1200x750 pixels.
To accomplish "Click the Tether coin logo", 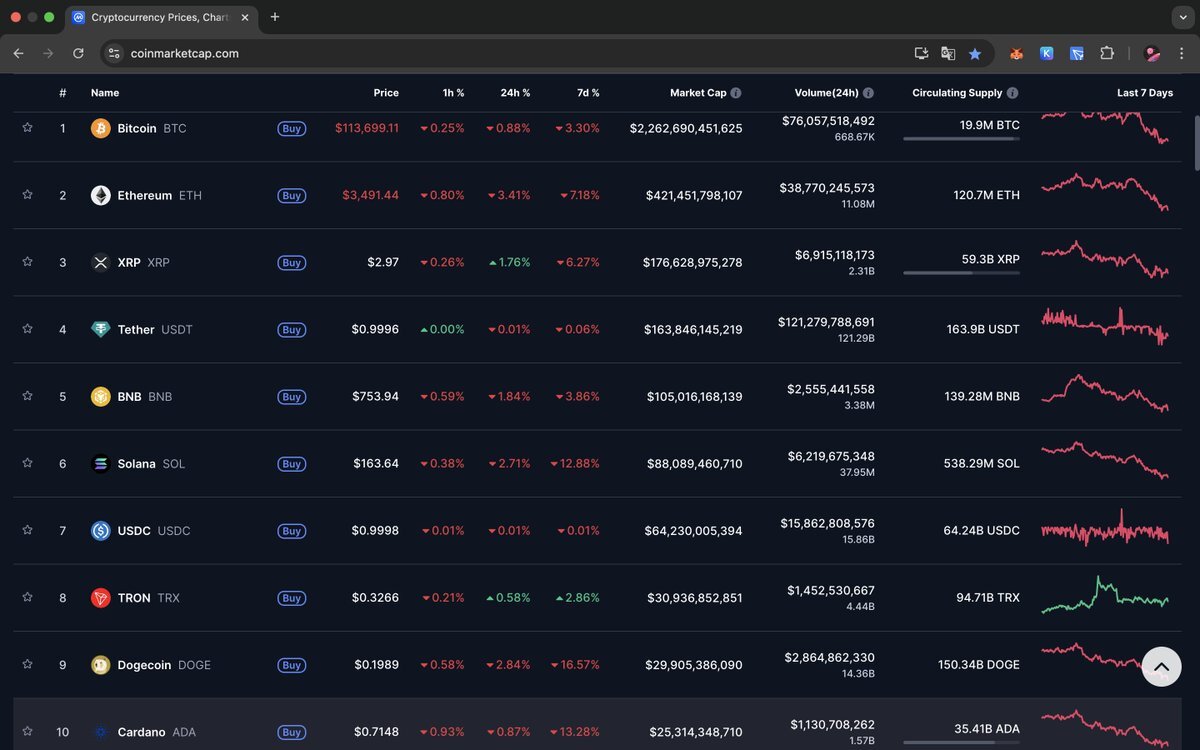I will pos(100,329).
